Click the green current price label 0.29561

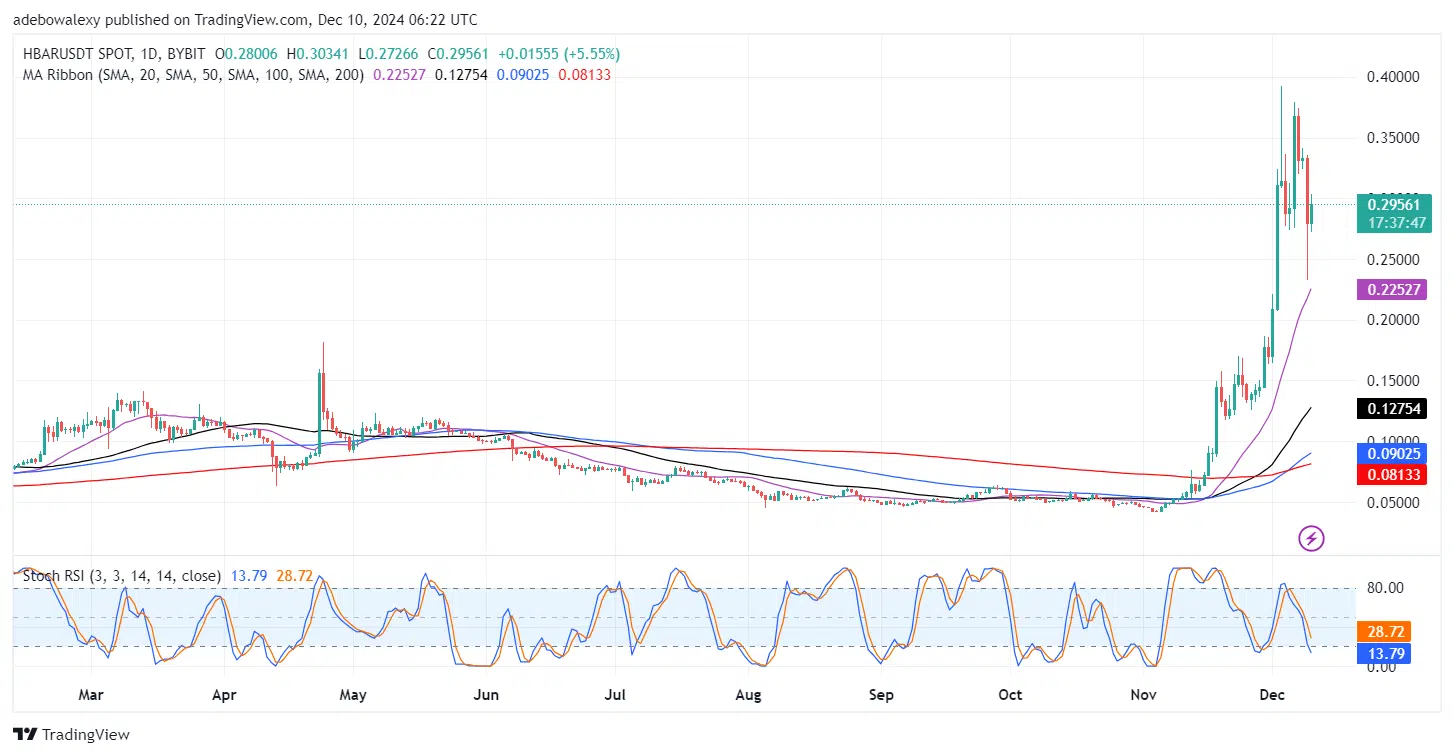(x=1393, y=204)
